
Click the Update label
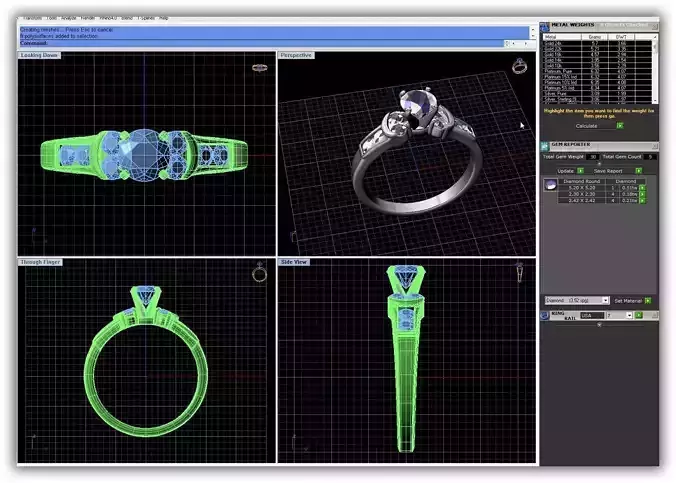click(566, 171)
